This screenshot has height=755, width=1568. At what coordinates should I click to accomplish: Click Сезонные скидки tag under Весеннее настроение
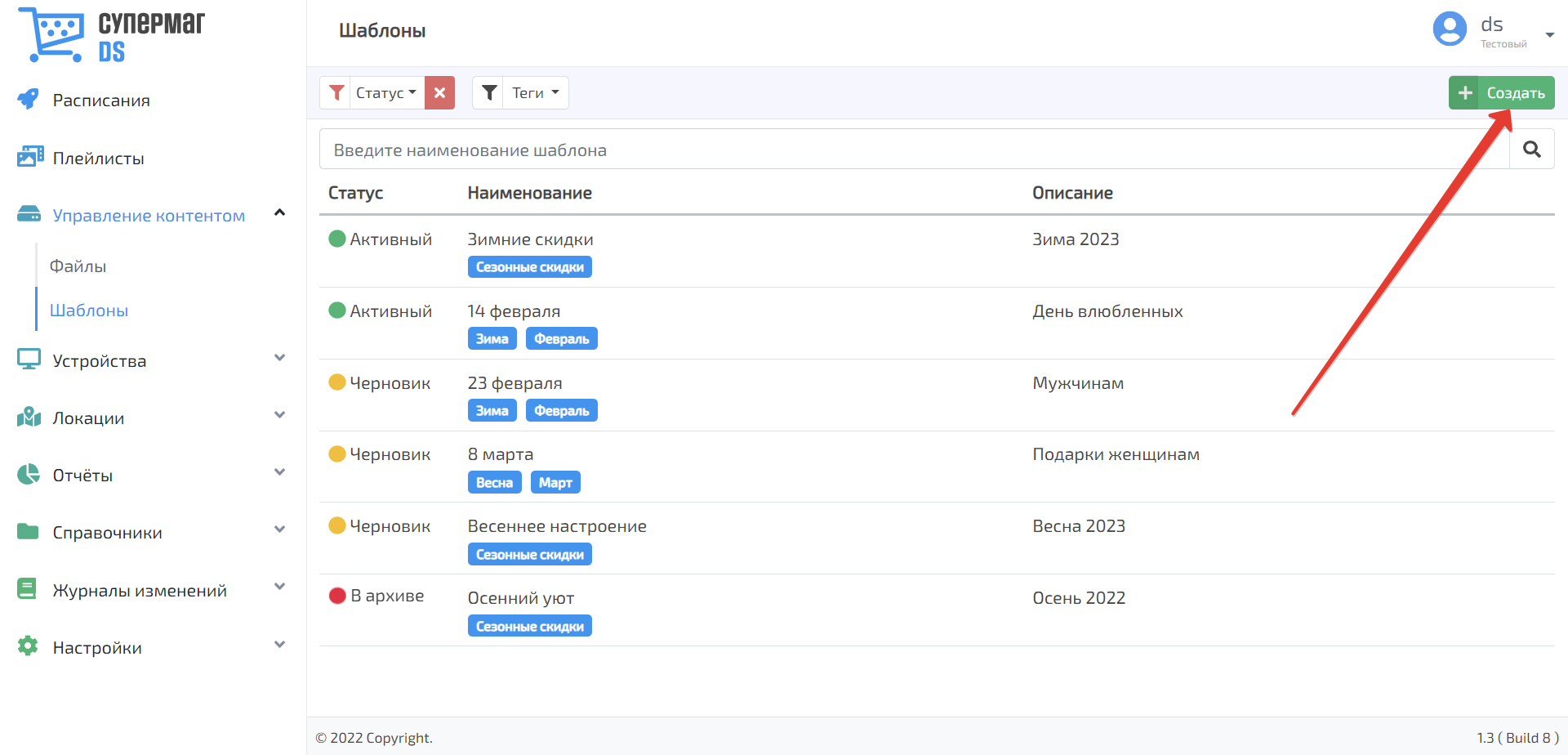(529, 554)
